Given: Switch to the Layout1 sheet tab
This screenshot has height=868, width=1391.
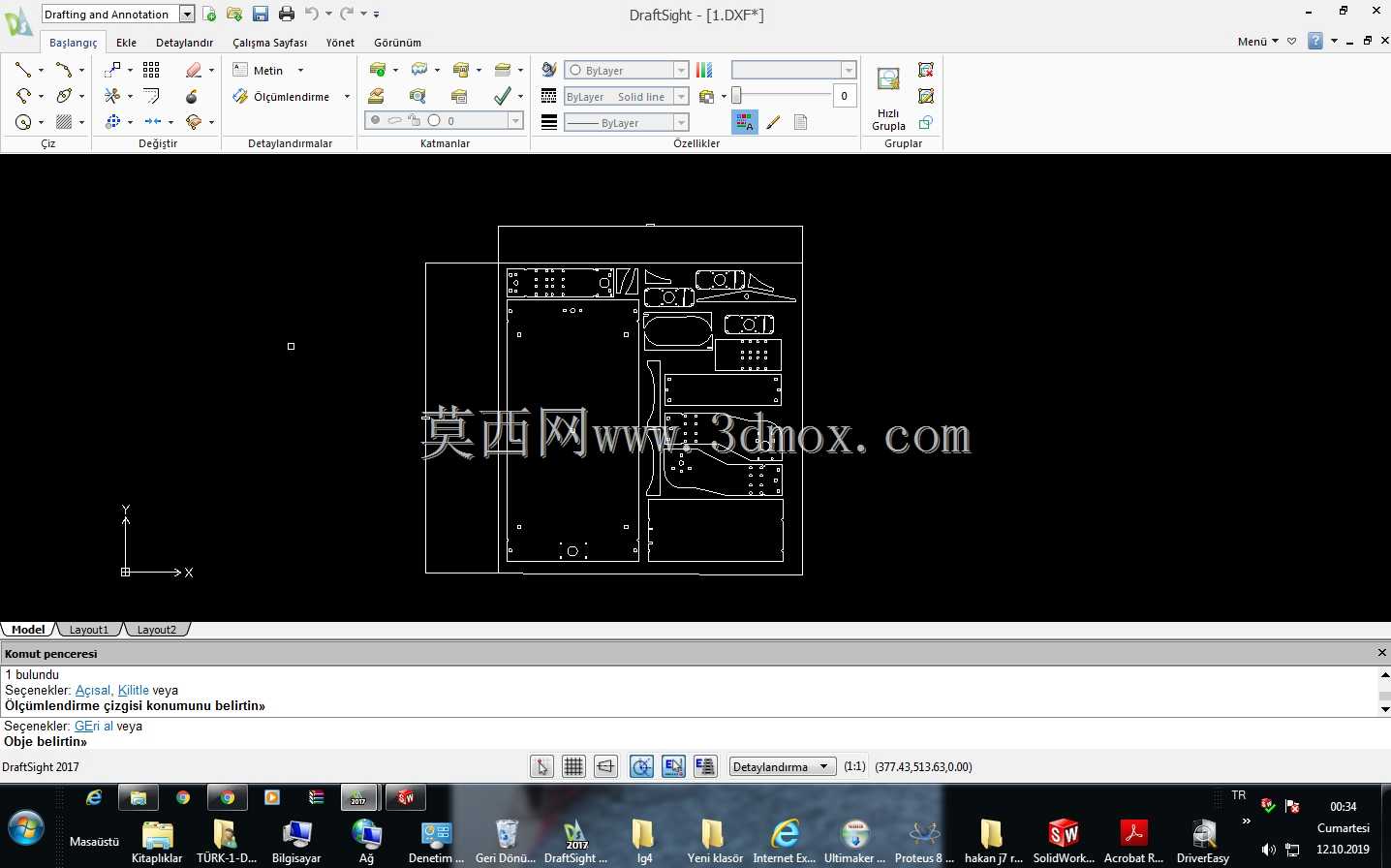Looking at the screenshot, I should (x=89, y=630).
